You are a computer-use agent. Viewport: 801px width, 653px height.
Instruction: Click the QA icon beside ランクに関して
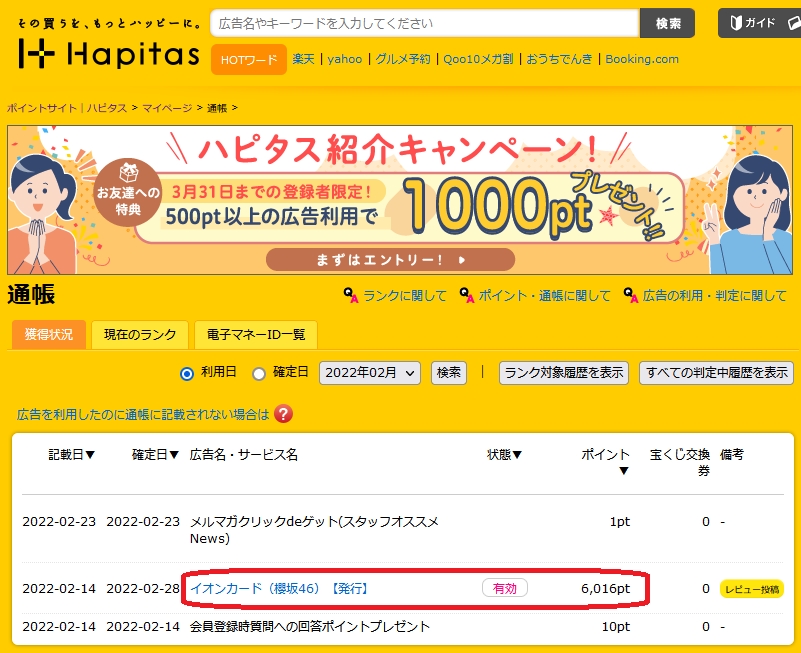tap(351, 295)
